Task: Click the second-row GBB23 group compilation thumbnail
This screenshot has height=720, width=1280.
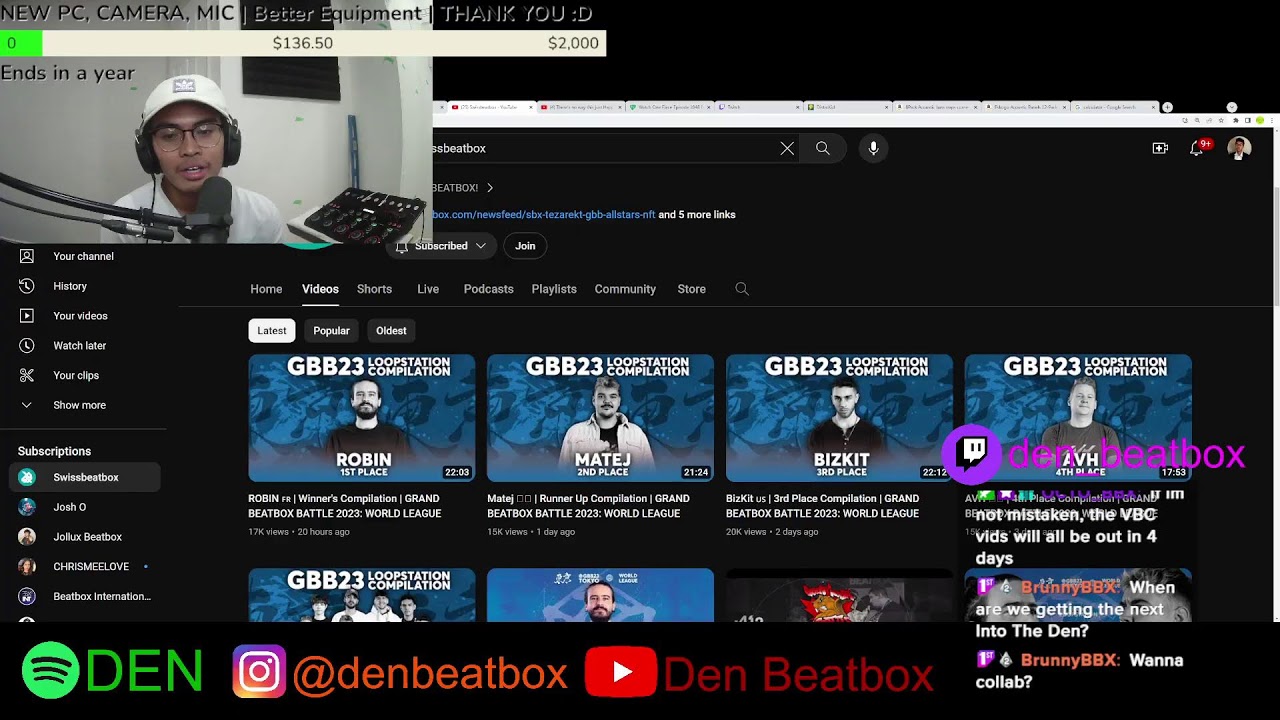Action: point(361,595)
